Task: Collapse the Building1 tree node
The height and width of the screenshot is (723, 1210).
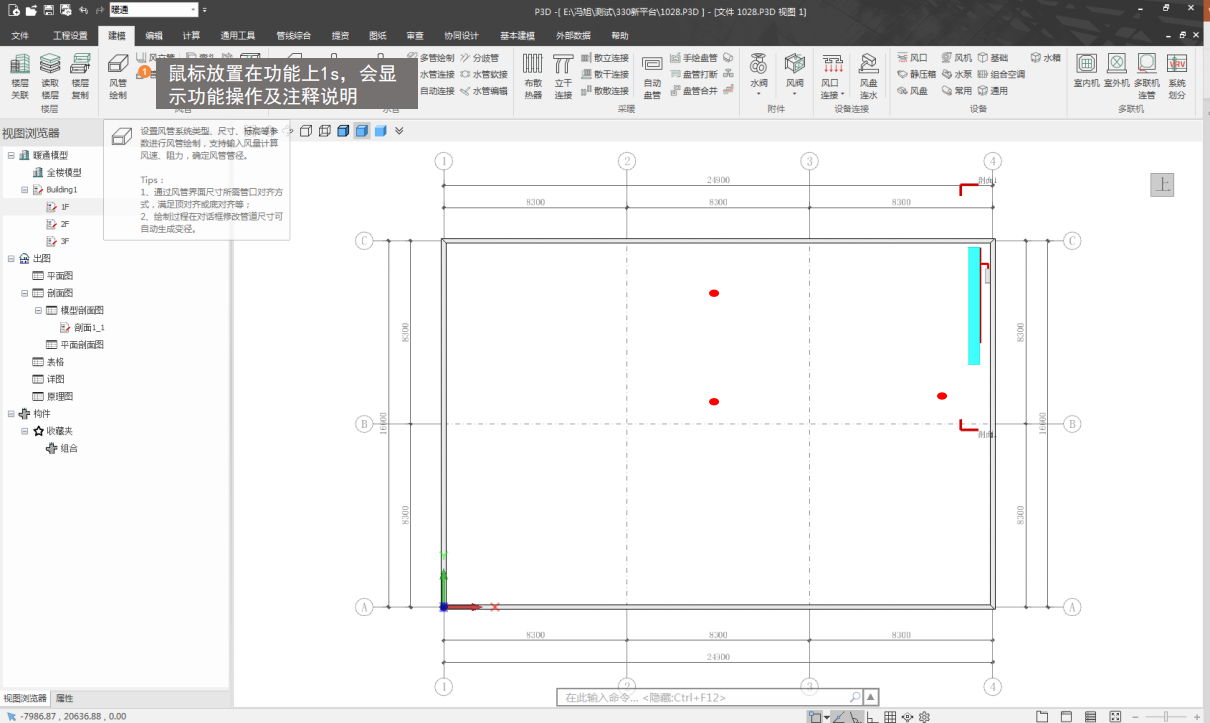Action: [x=24, y=189]
